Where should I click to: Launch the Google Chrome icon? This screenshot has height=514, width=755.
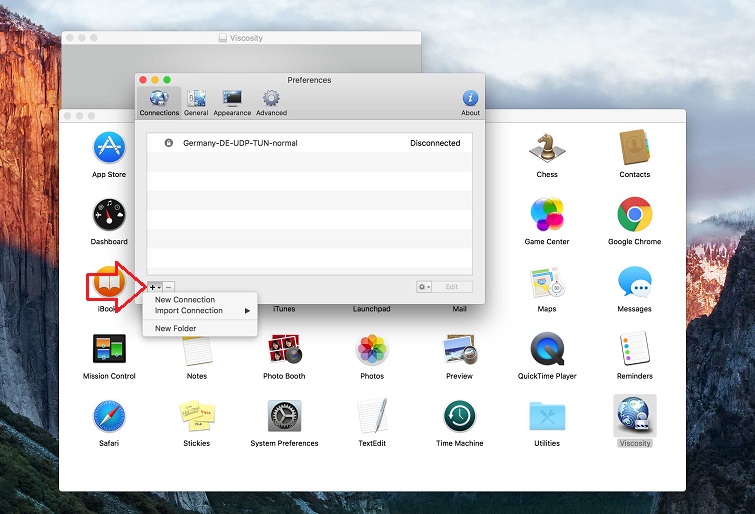tap(635, 214)
